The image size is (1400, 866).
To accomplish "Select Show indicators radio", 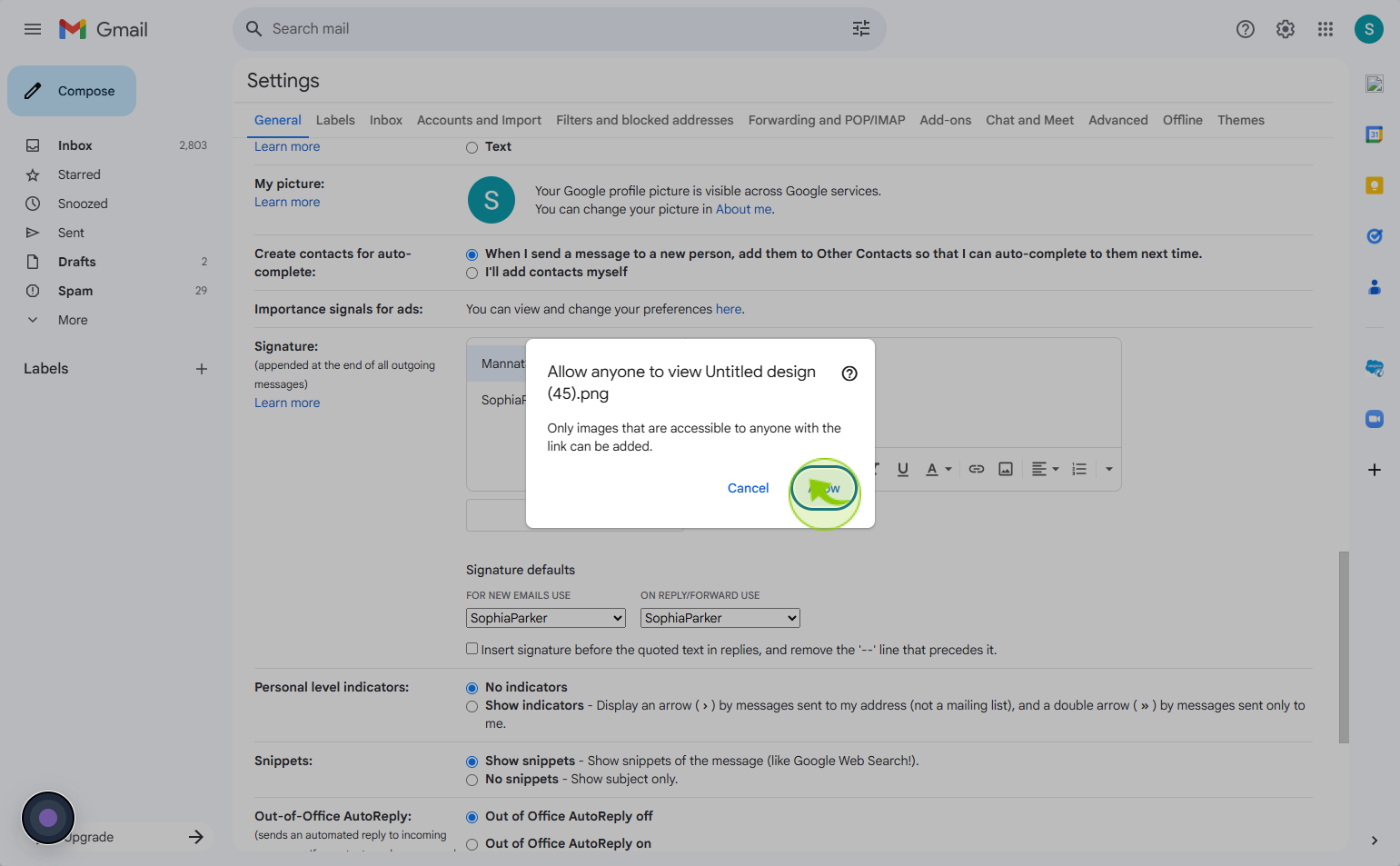I will (472, 706).
